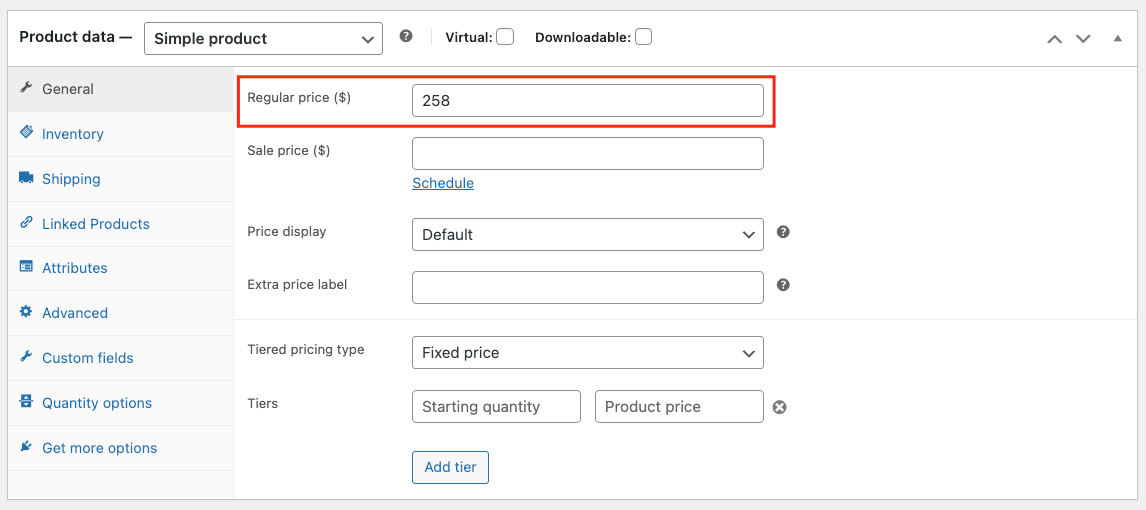Open Get more options tab
This screenshot has width=1146, height=510.
[121, 448]
